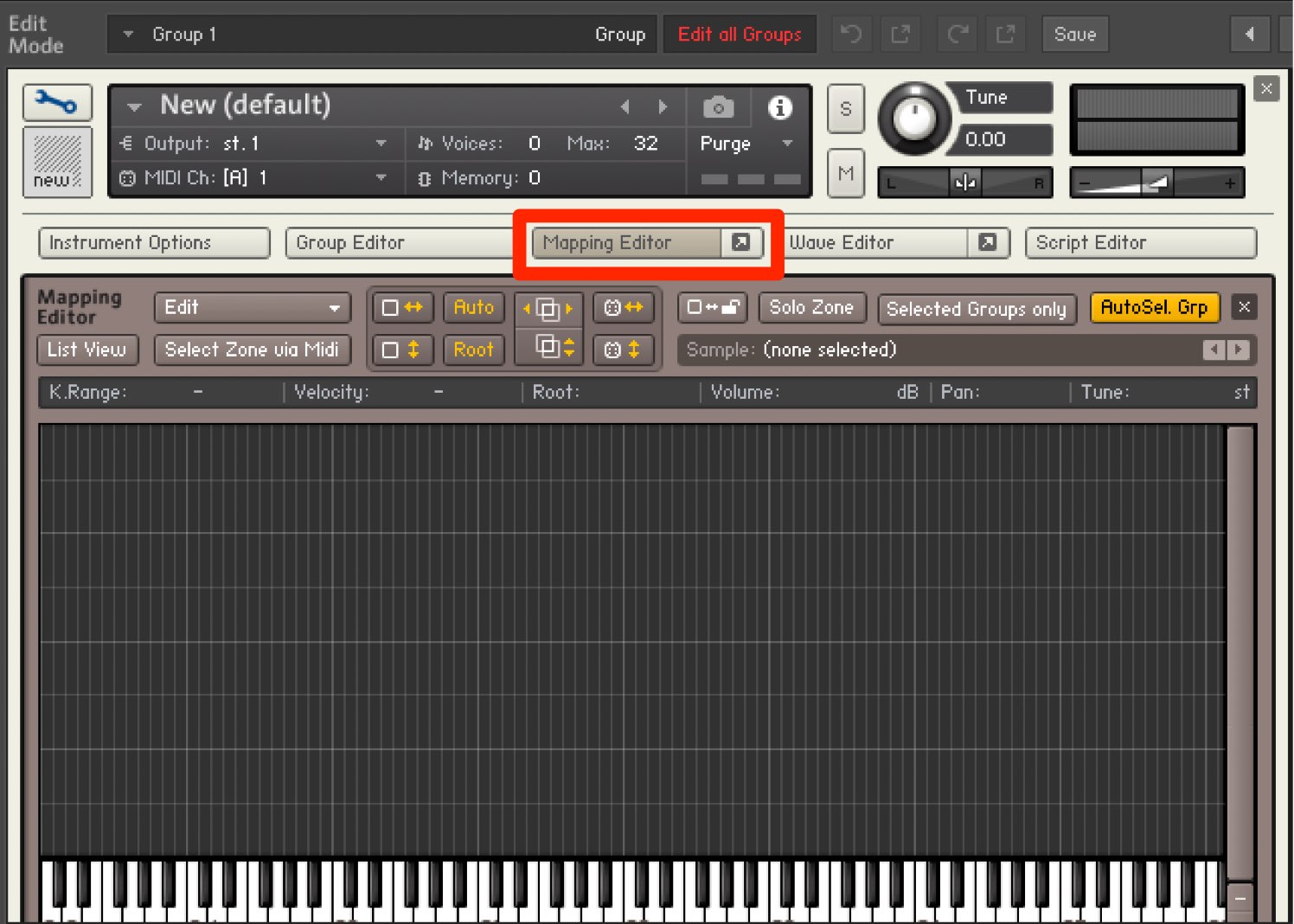
Task: Toggle Select Zone via Midi
Action: click(x=252, y=350)
